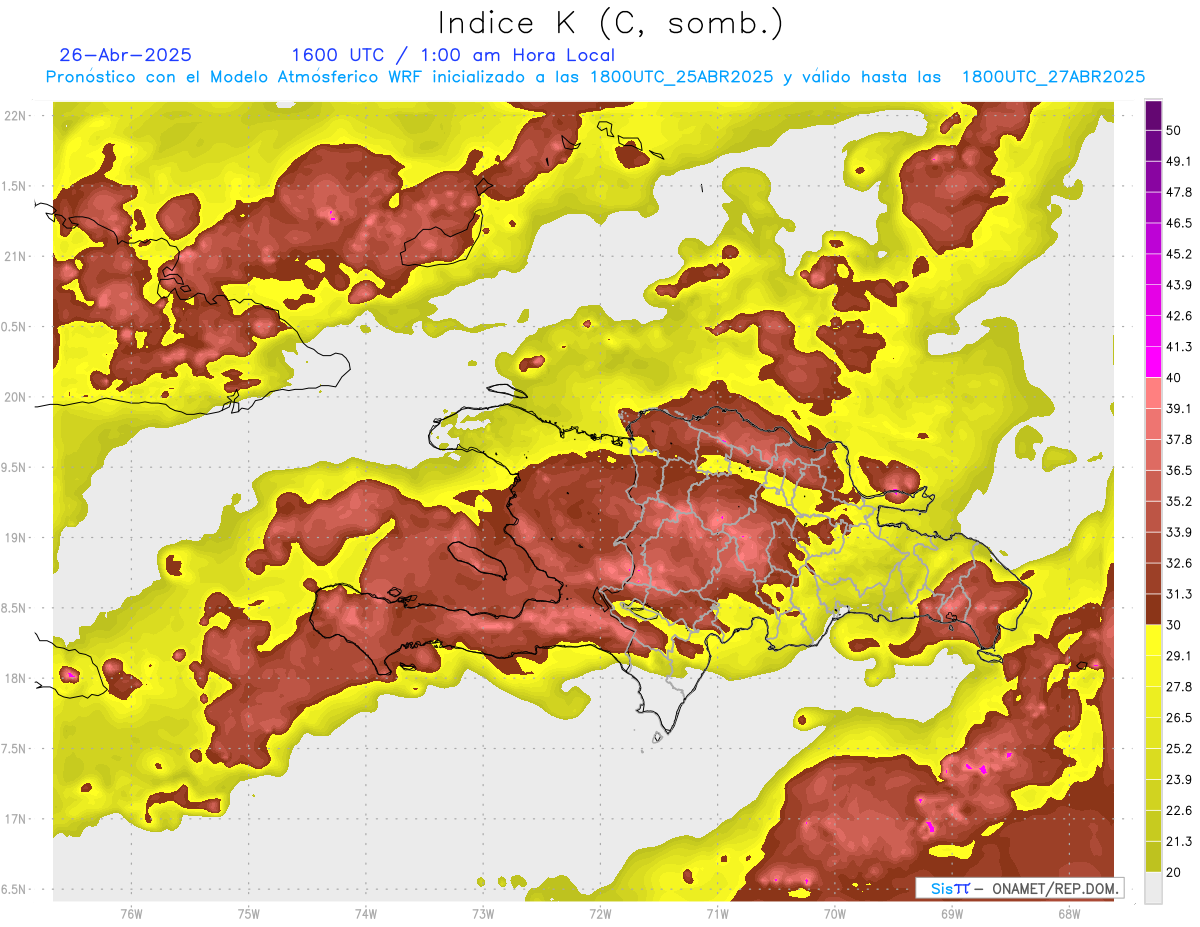Click the "68W" longitude axis label

(1069, 913)
